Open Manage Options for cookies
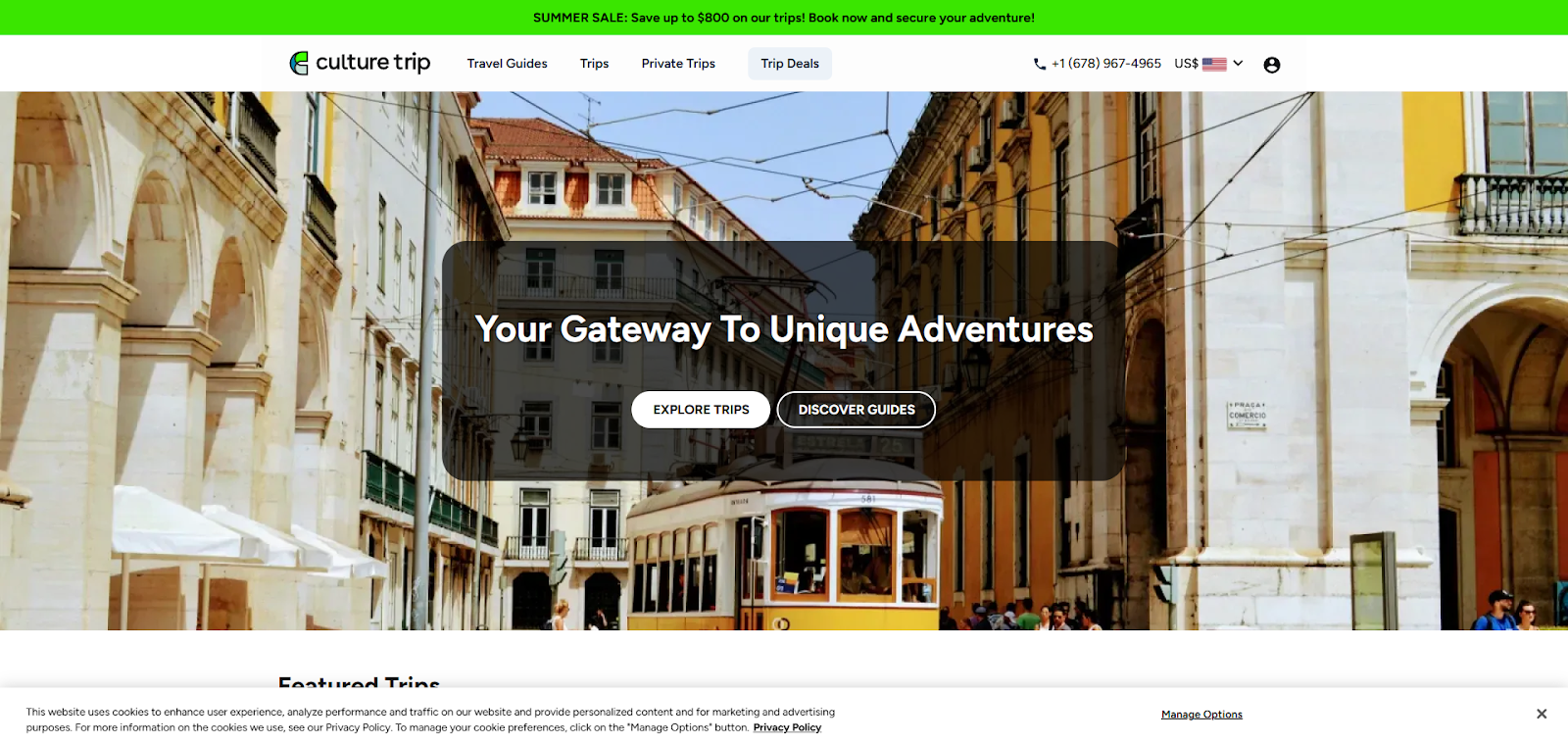 click(x=1201, y=715)
